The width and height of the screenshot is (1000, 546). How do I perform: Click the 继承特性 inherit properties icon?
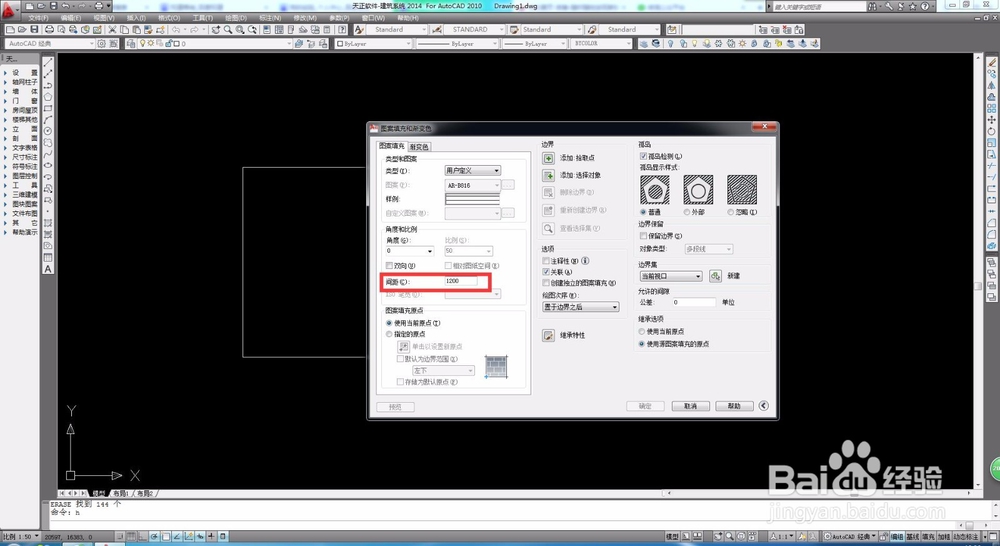pyautogui.click(x=548, y=336)
